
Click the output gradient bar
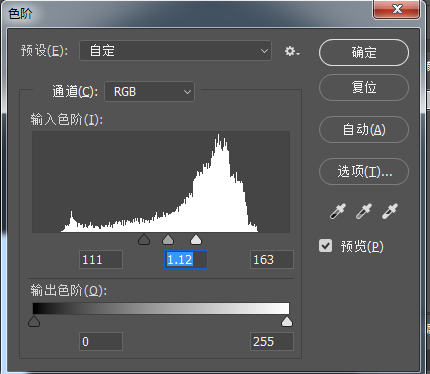point(161,308)
